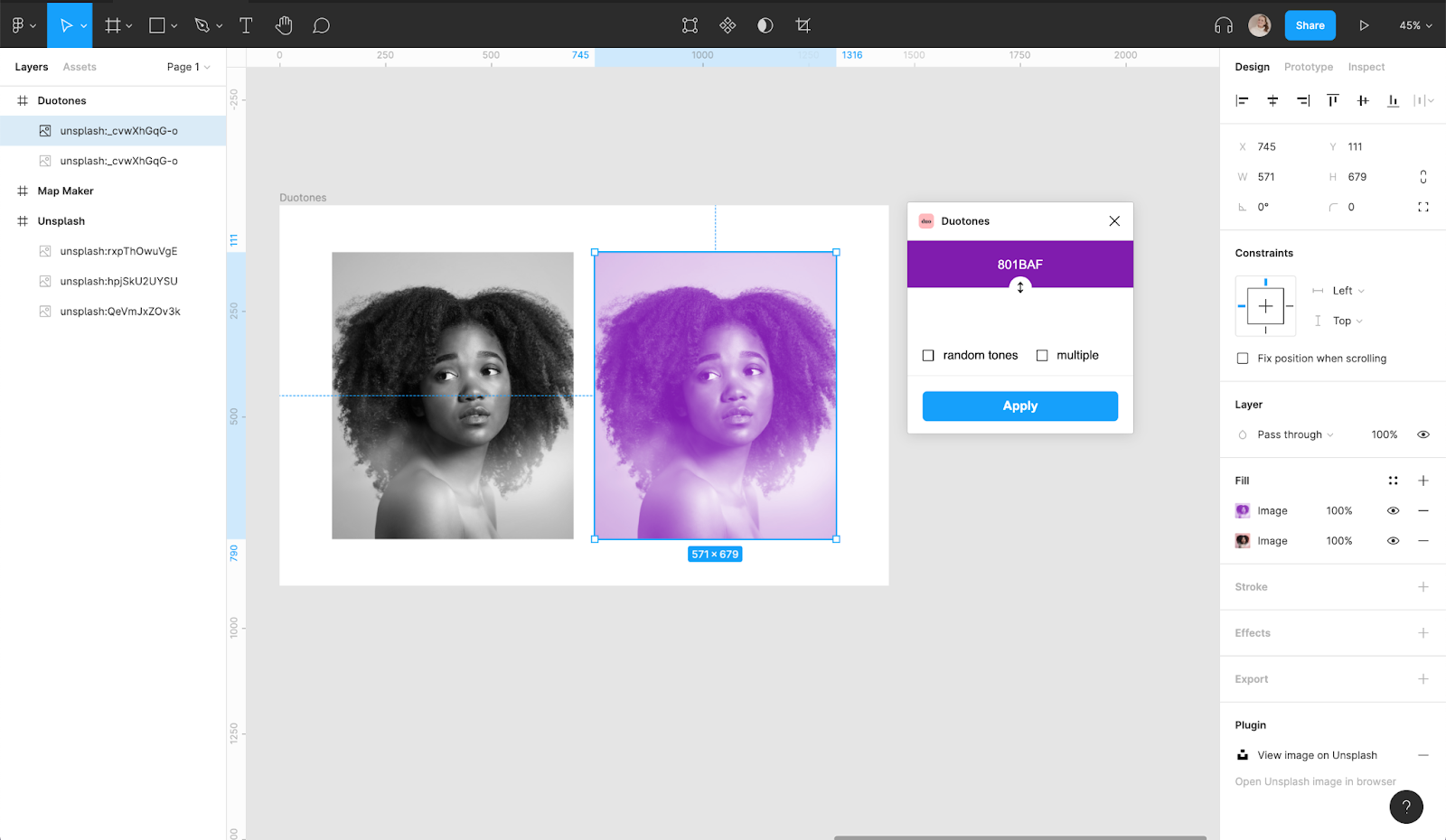This screenshot has height=840, width=1446.
Task: Click Align bottom icon
Action: (1393, 100)
